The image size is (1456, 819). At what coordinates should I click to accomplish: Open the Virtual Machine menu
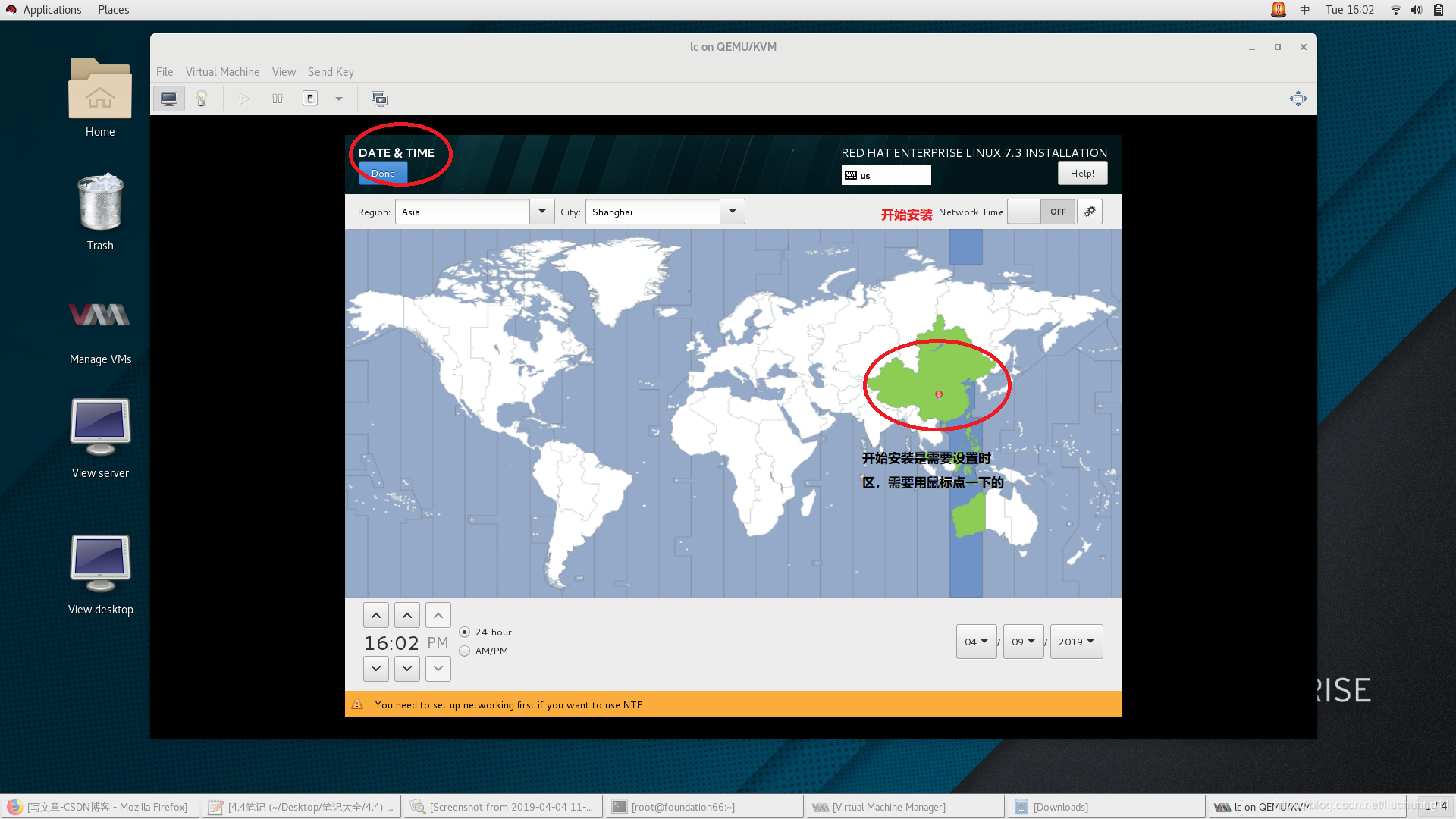coord(222,72)
